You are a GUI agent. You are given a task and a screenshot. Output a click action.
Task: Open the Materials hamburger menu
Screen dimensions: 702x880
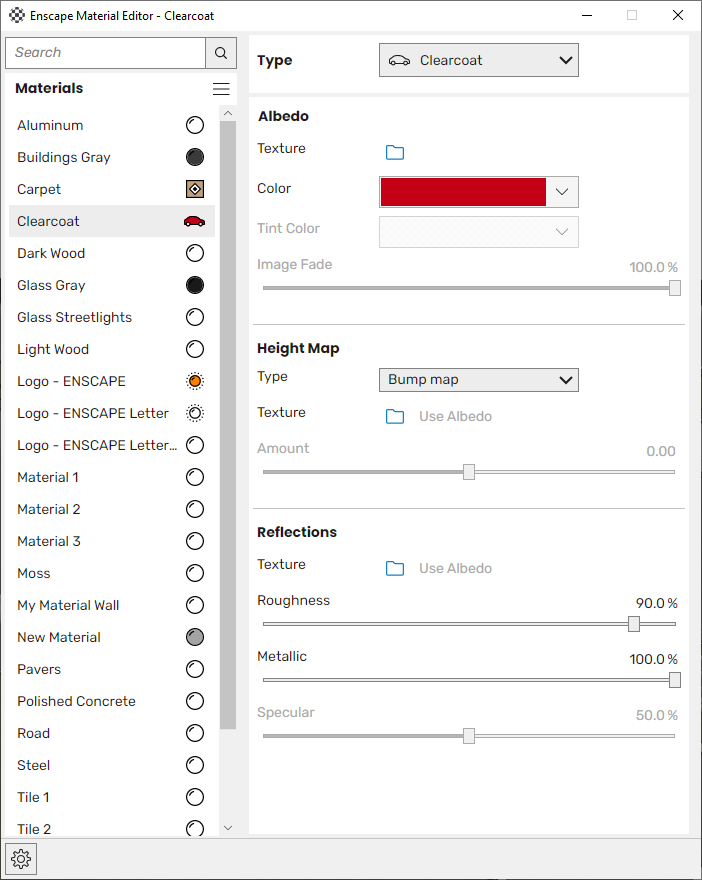pyautogui.click(x=221, y=89)
